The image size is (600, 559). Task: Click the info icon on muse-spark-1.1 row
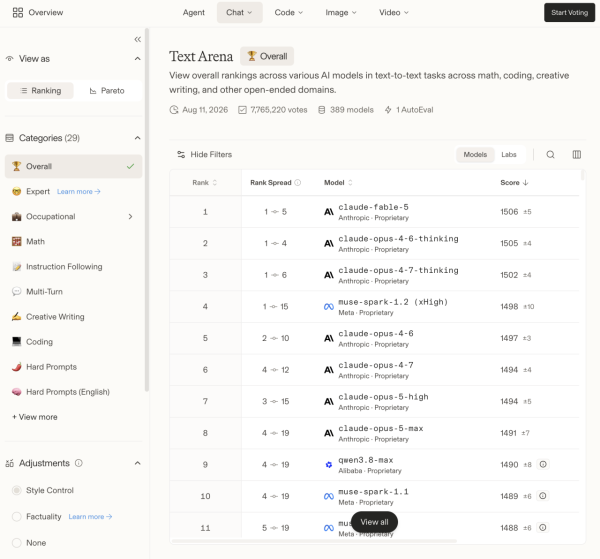(543, 496)
